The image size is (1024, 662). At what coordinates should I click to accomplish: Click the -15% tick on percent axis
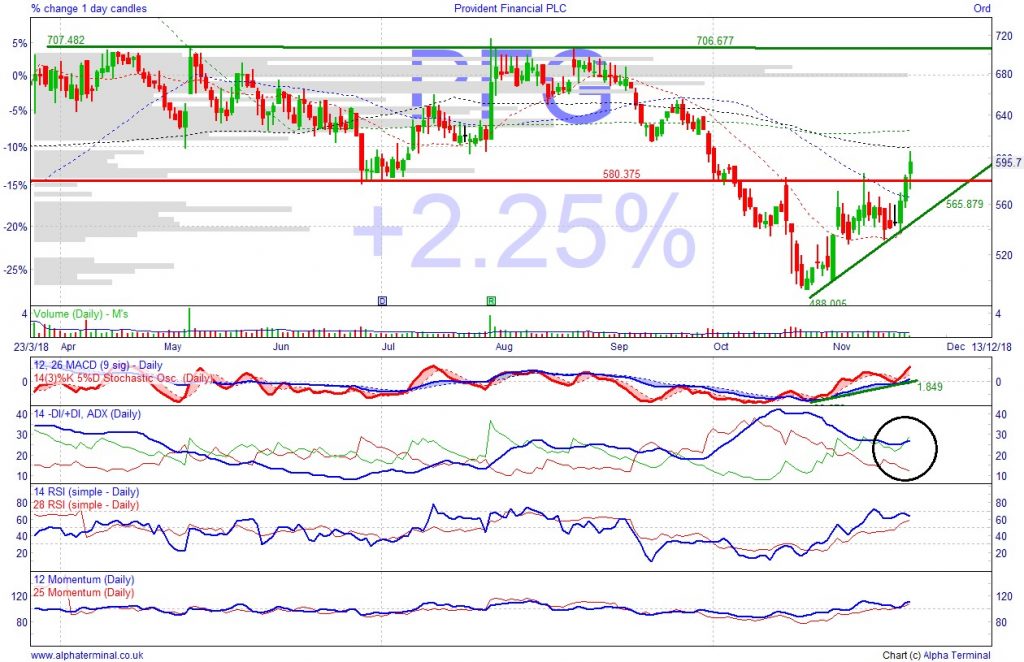[16, 185]
